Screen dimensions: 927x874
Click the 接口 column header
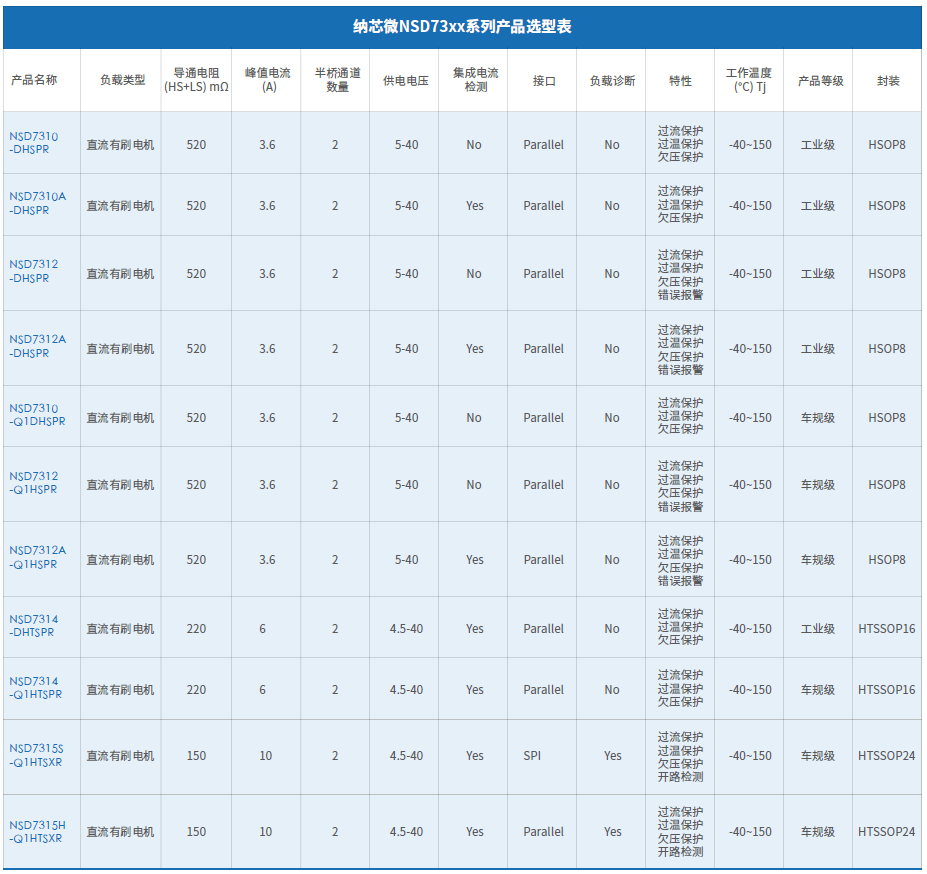[544, 80]
